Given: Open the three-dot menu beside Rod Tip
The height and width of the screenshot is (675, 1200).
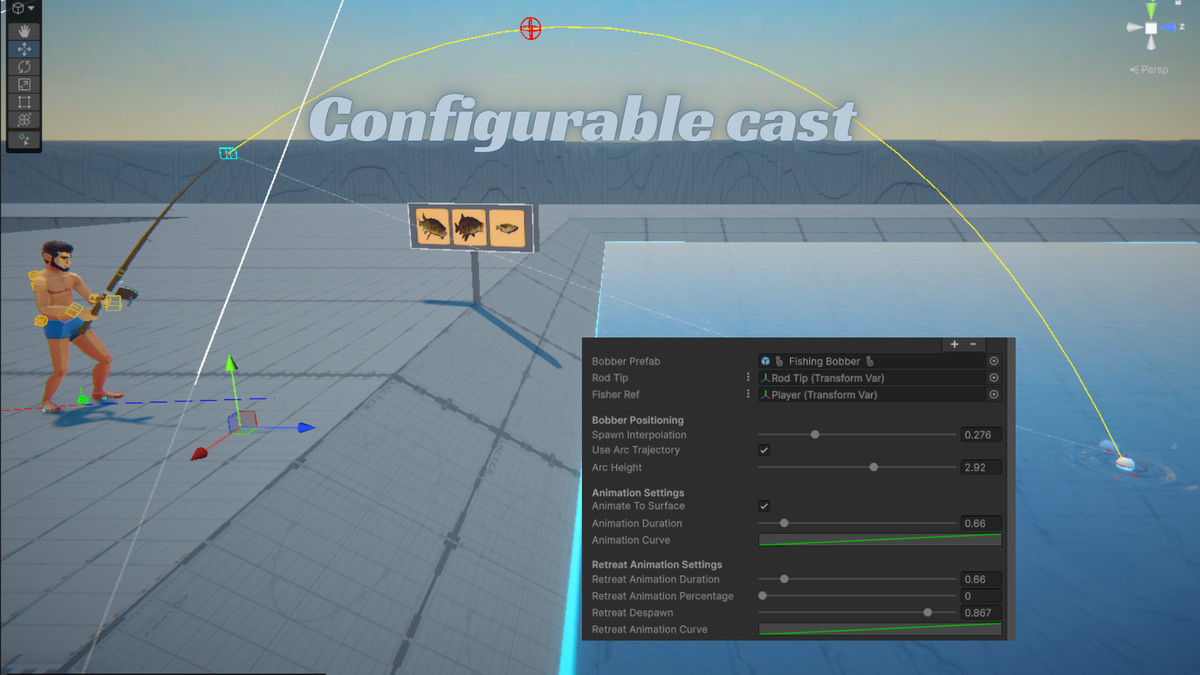Looking at the screenshot, I should [x=746, y=377].
